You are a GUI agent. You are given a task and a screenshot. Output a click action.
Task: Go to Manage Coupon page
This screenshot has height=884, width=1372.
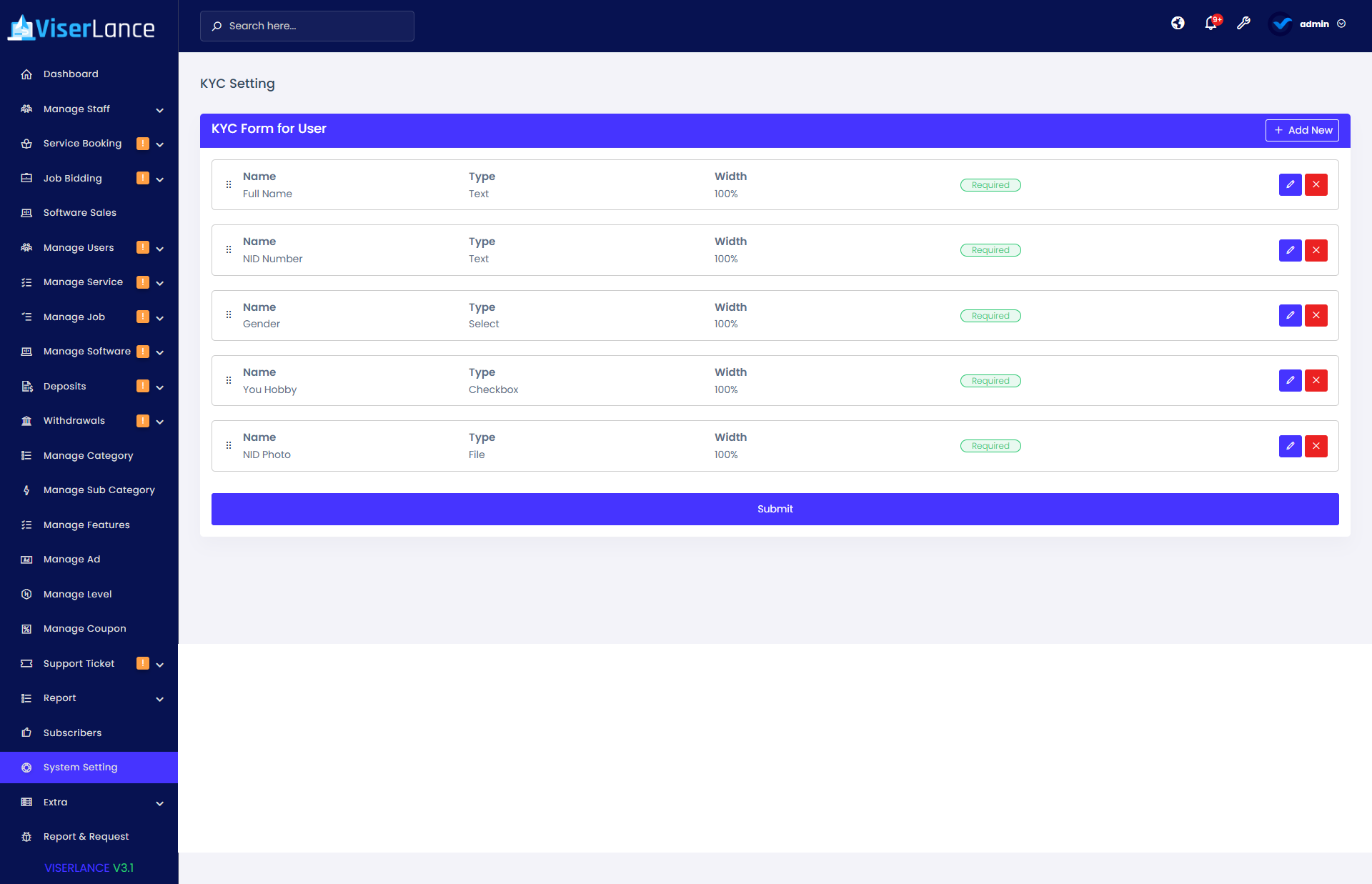[84, 629]
